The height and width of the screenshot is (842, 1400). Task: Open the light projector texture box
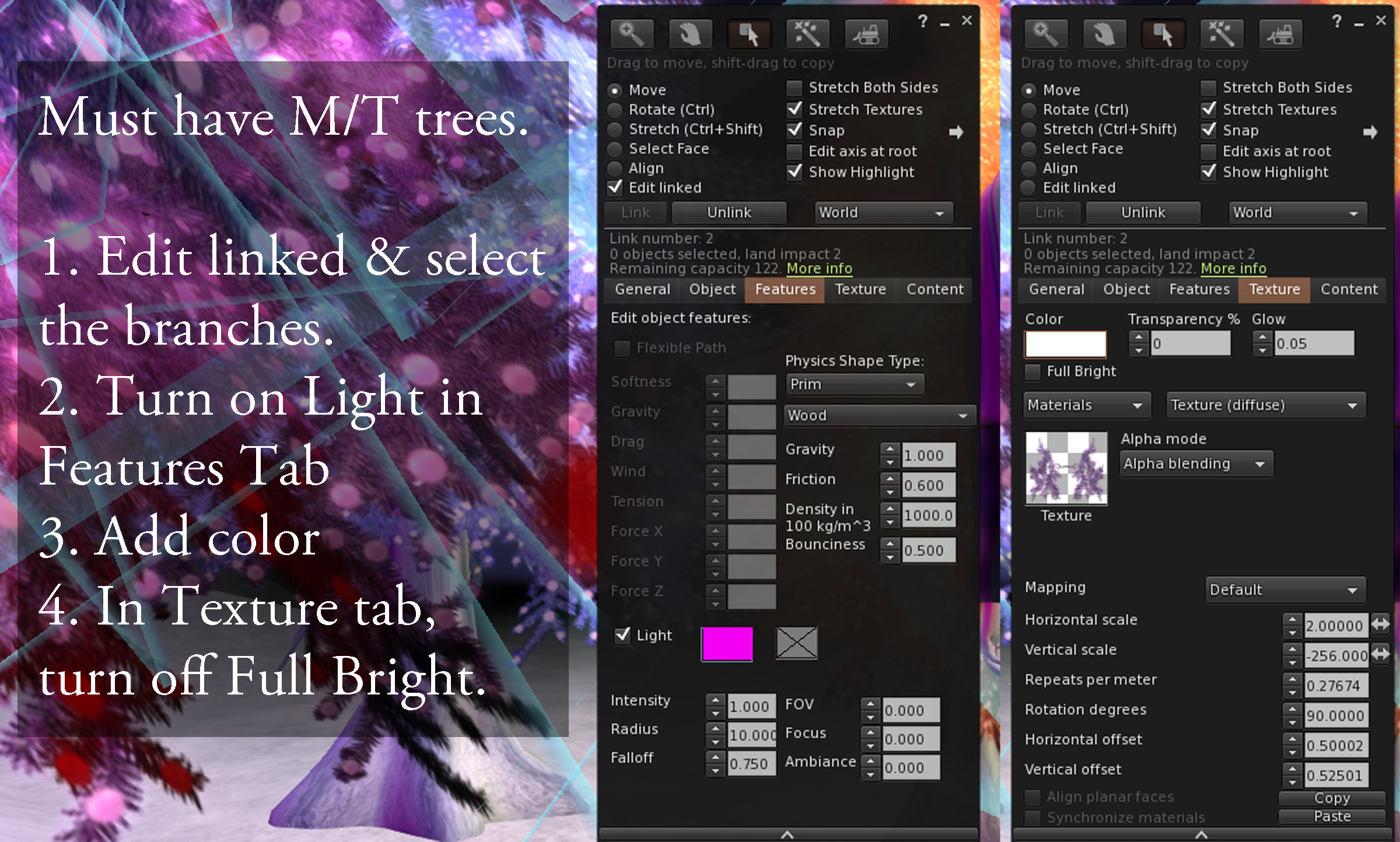tap(796, 643)
